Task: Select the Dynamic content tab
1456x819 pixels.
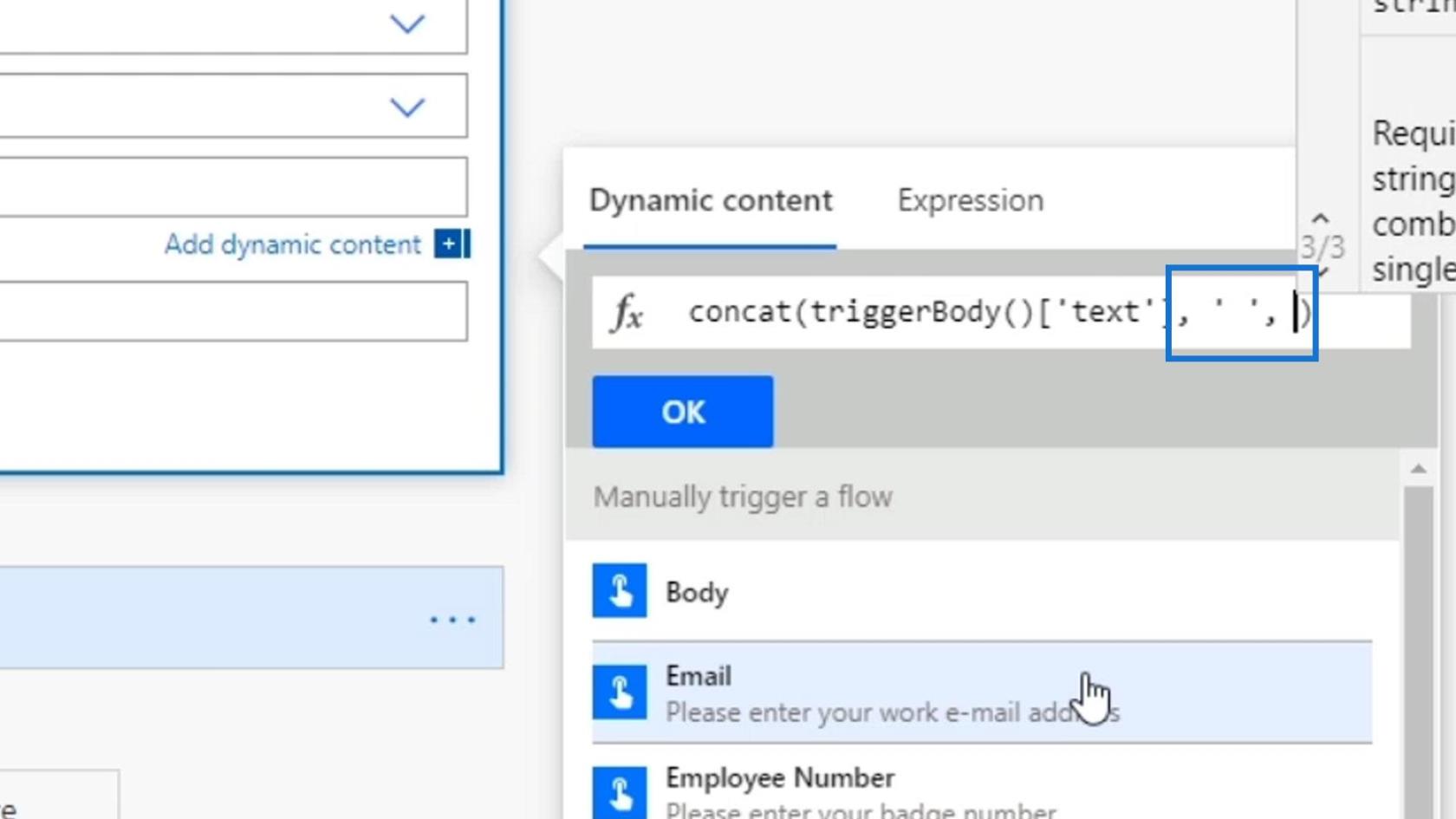Action: pyautogui.click(x=711, y=200)
